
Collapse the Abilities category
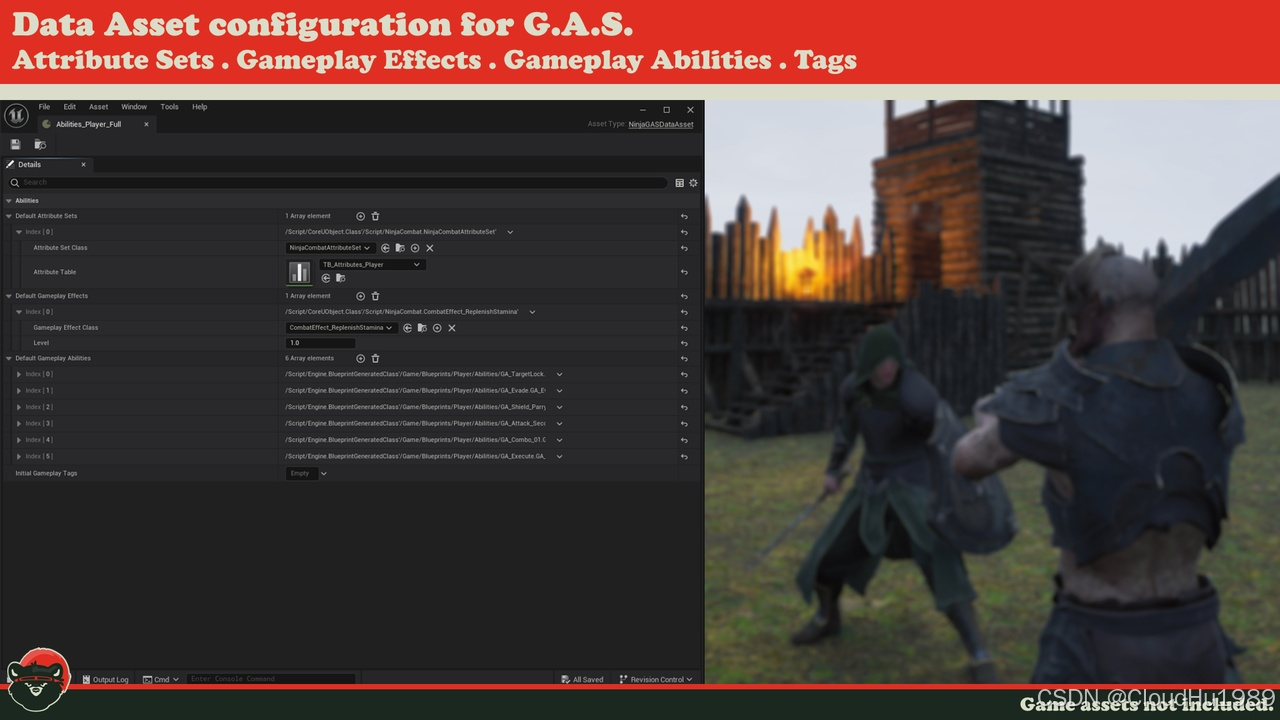[x=9, y=201]
